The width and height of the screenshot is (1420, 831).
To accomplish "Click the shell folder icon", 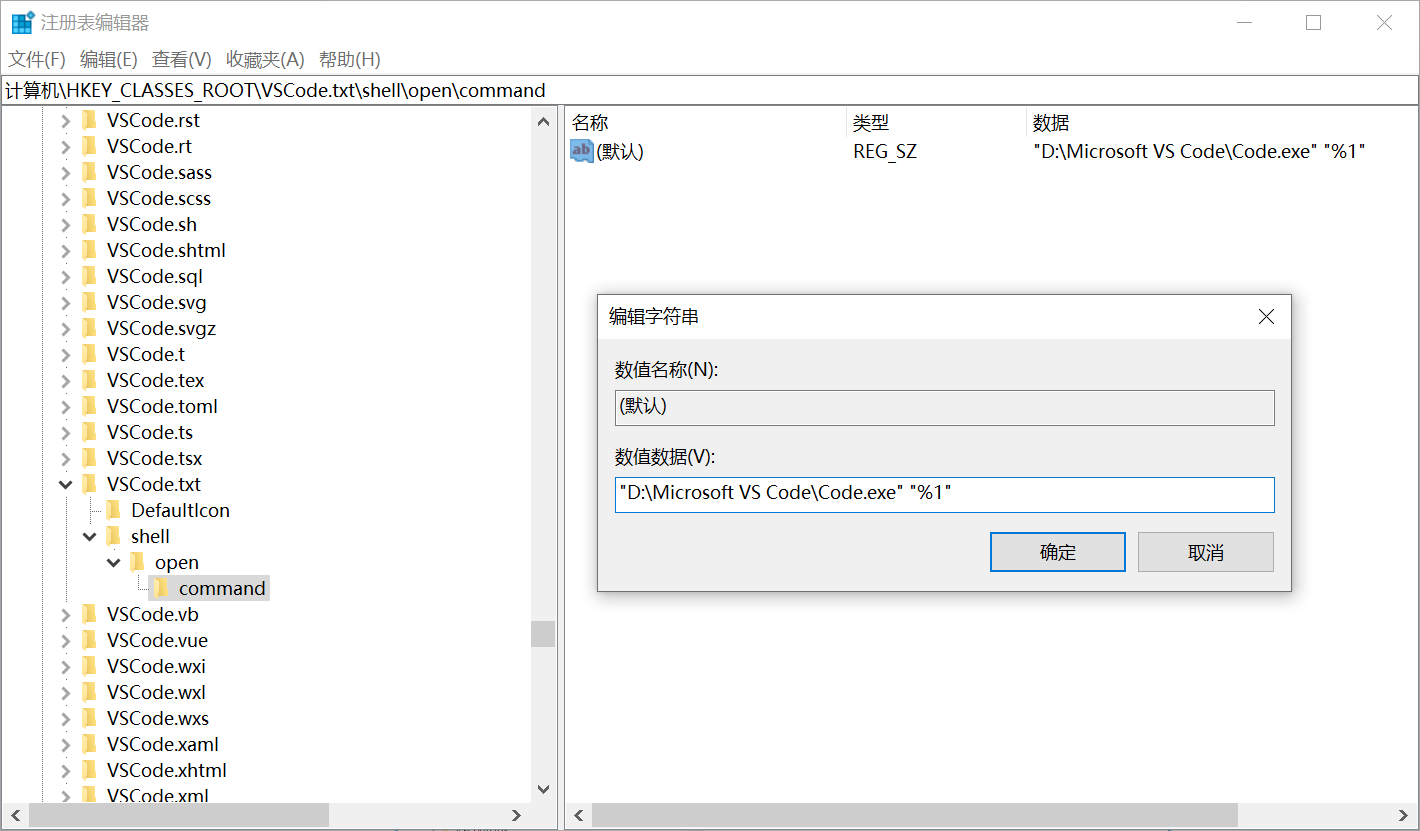I will click(x=113, y=536).
